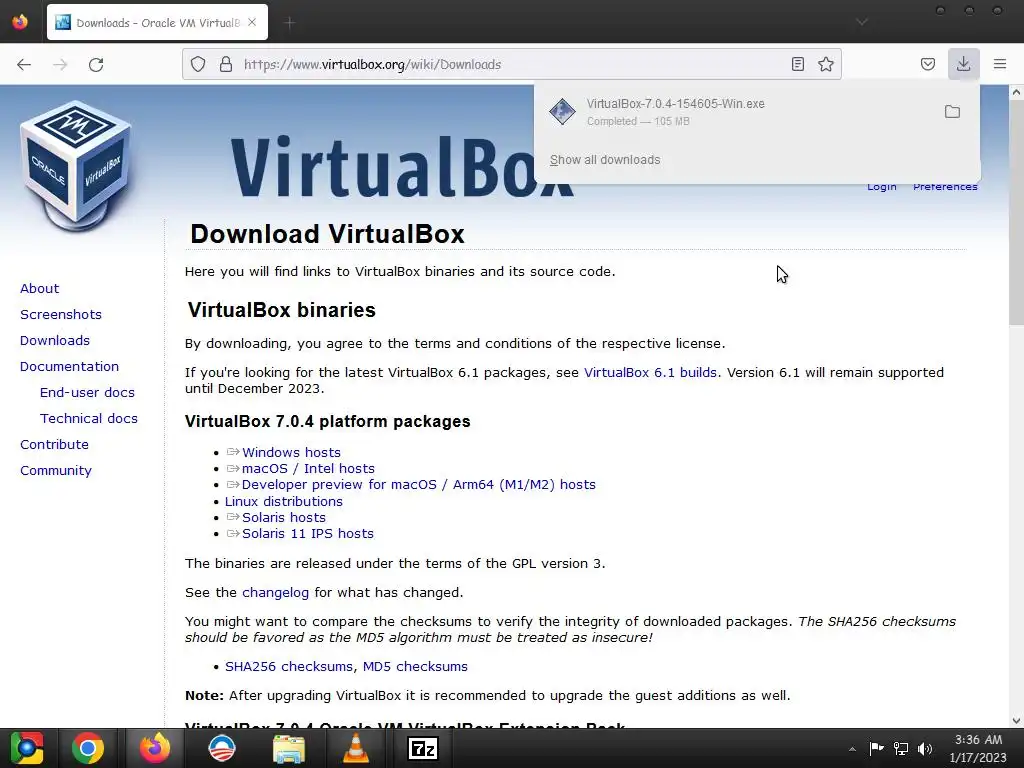The height and width of the screenshot is (768, 1024).
Task: Click the Login link
Action: [x=882, y=187]
